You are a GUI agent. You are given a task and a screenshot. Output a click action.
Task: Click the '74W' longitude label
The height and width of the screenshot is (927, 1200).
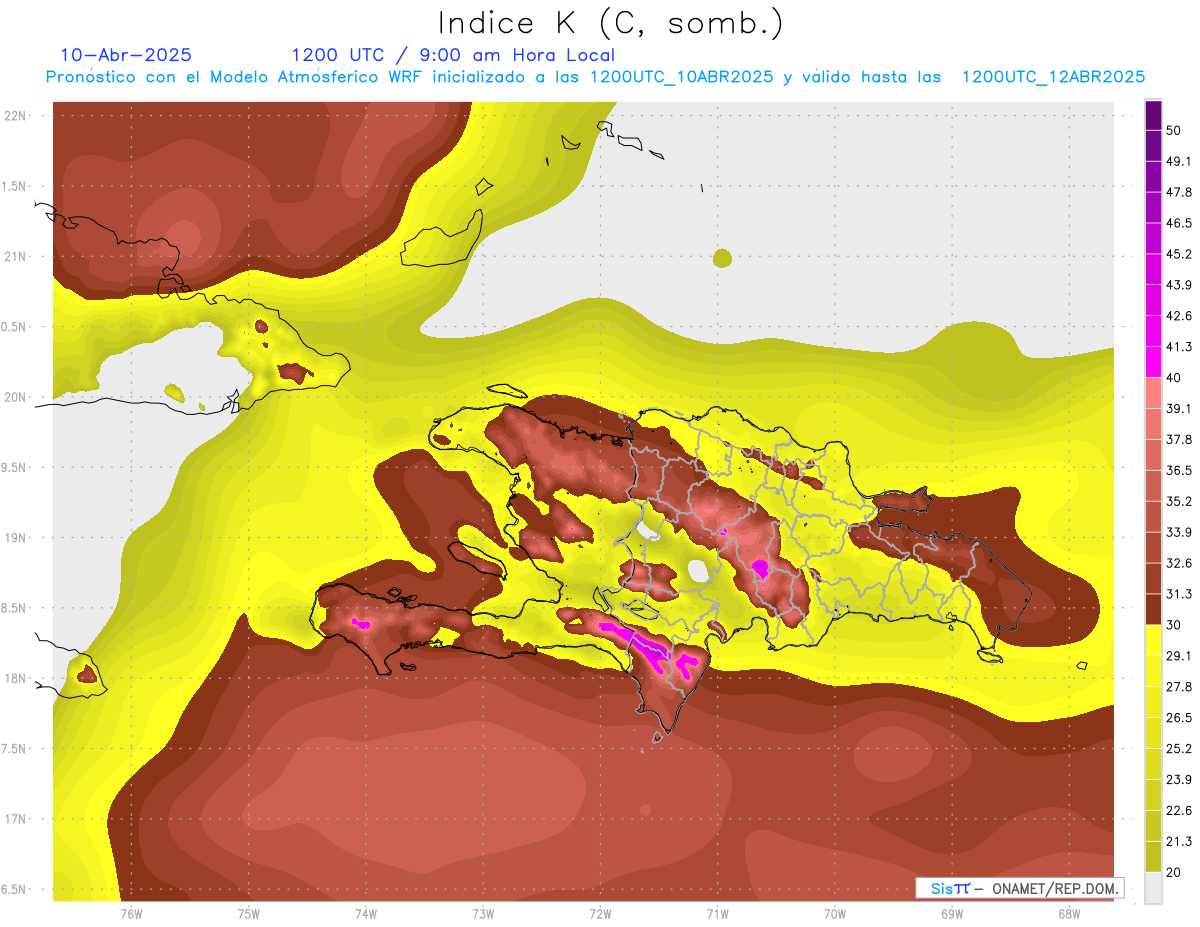click(x=366, y=914)
